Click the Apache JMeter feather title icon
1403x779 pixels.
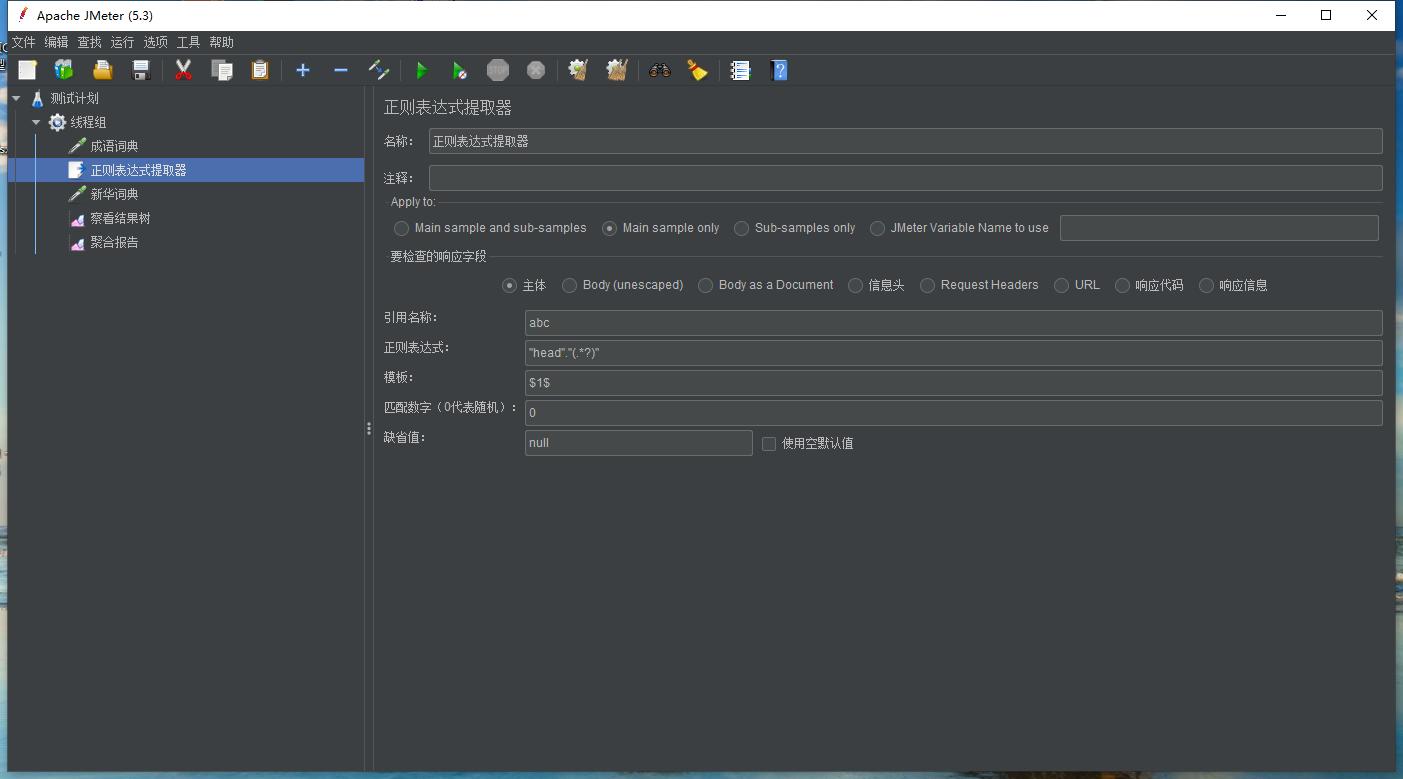pos(23,15)
